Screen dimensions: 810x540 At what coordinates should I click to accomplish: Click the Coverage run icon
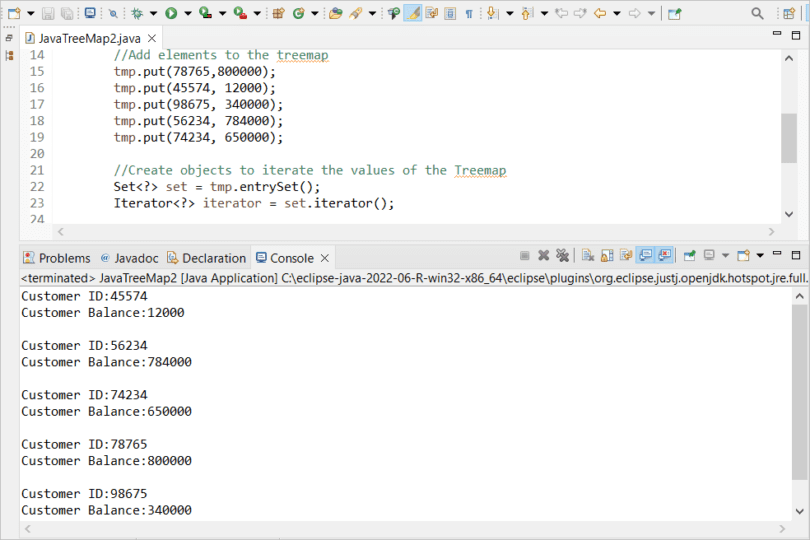(206, 13)
